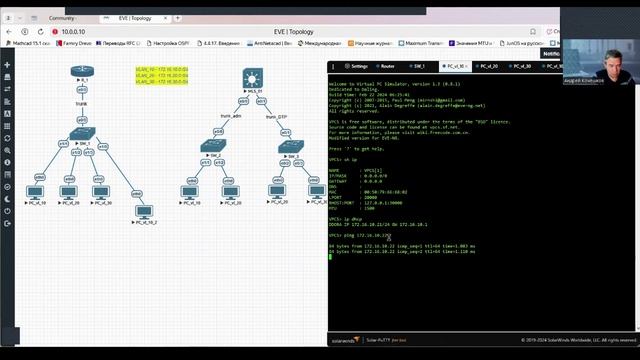Image resolution: width=640 pixels, height=360 pixels.
Task: Click Logout icon in EVE sidebar
Action: pyautogui.click(x=7, y=224)
